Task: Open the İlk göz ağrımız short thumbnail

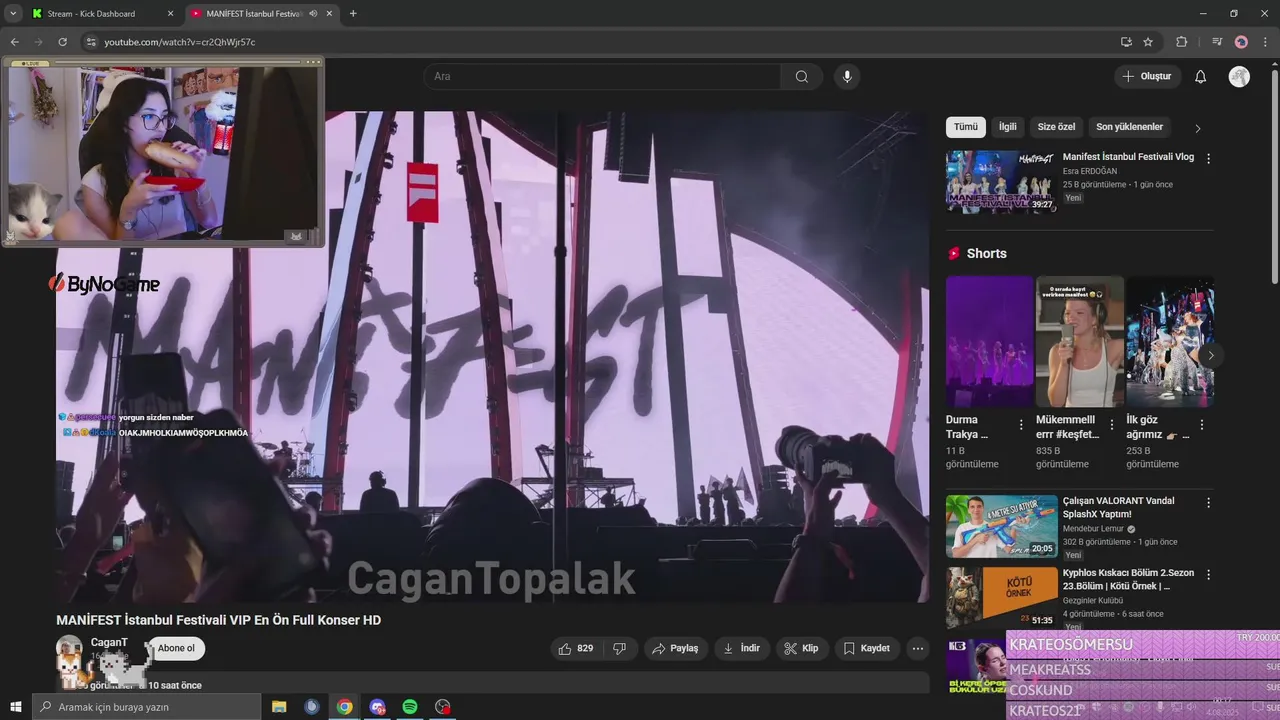Action: point(1170,342)
